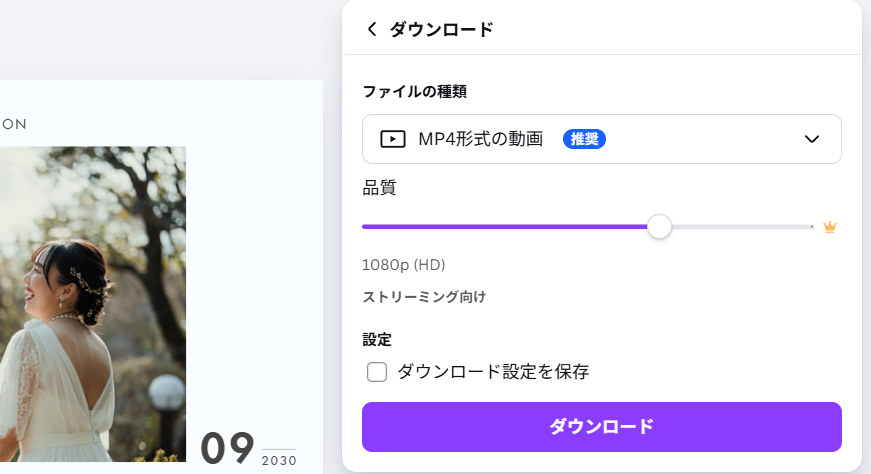Viewport: 871px width, 474px height.
Task: Expand the file type dropdown chevron
Action: (812, 139)
